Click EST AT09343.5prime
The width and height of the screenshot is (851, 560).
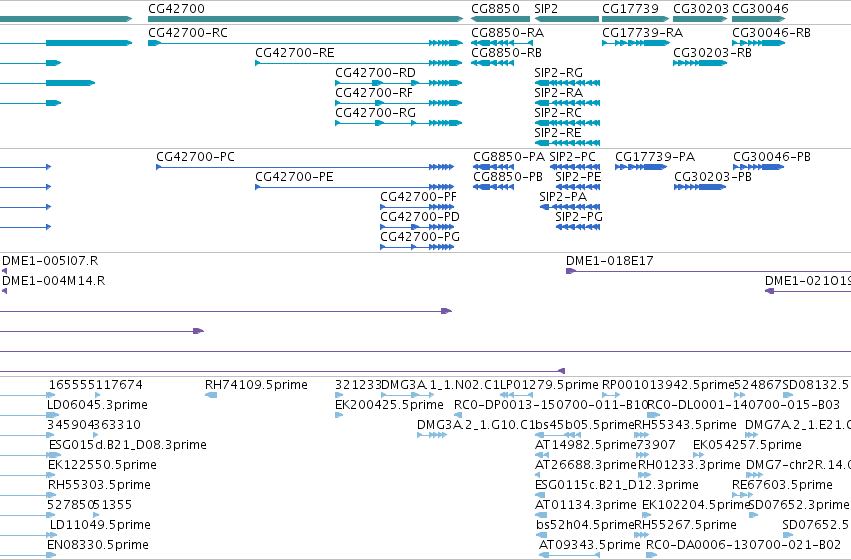click(590, 545)
